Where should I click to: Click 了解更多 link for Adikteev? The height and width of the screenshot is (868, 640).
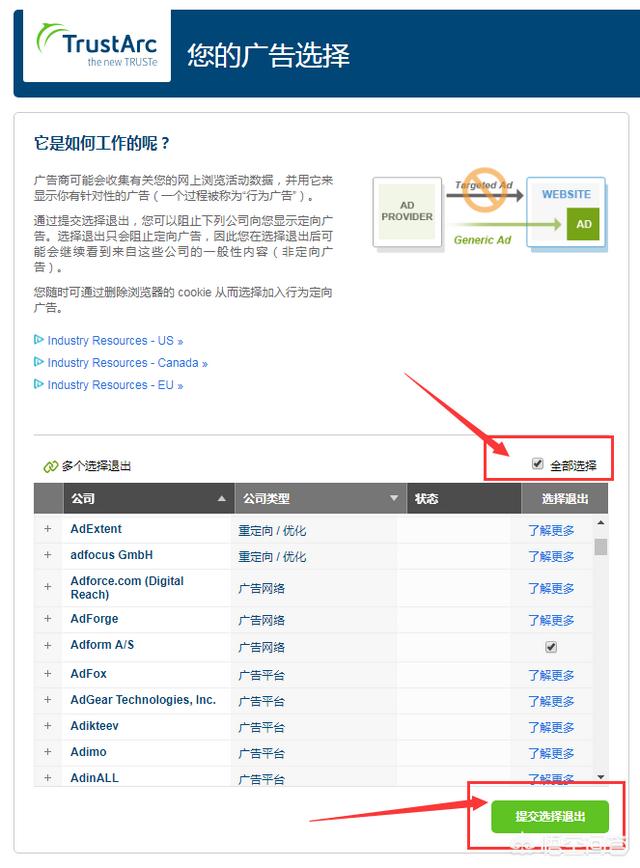click(x=551, y=727)
